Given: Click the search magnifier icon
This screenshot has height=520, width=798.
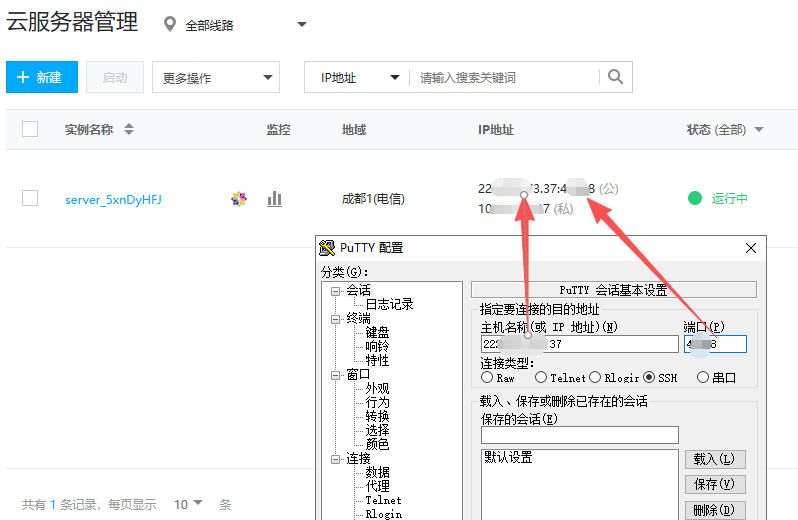Looking at the screenshot, I should [616, 77].
